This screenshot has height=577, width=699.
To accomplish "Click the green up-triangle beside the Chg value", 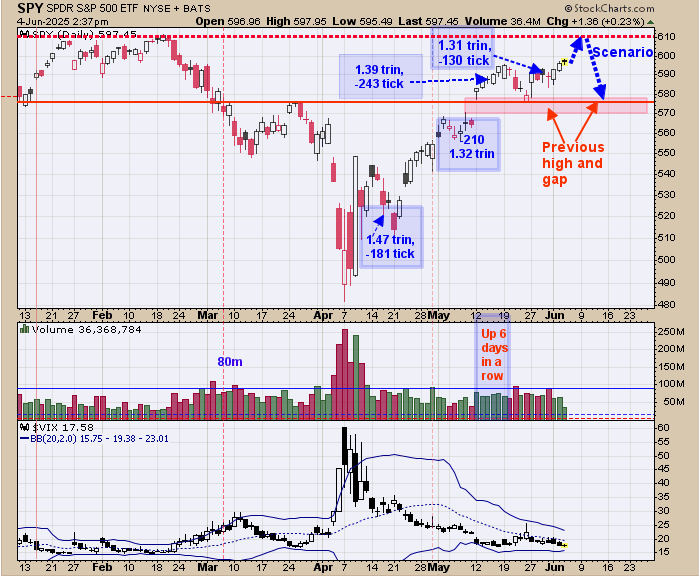I will click(650, 21).
